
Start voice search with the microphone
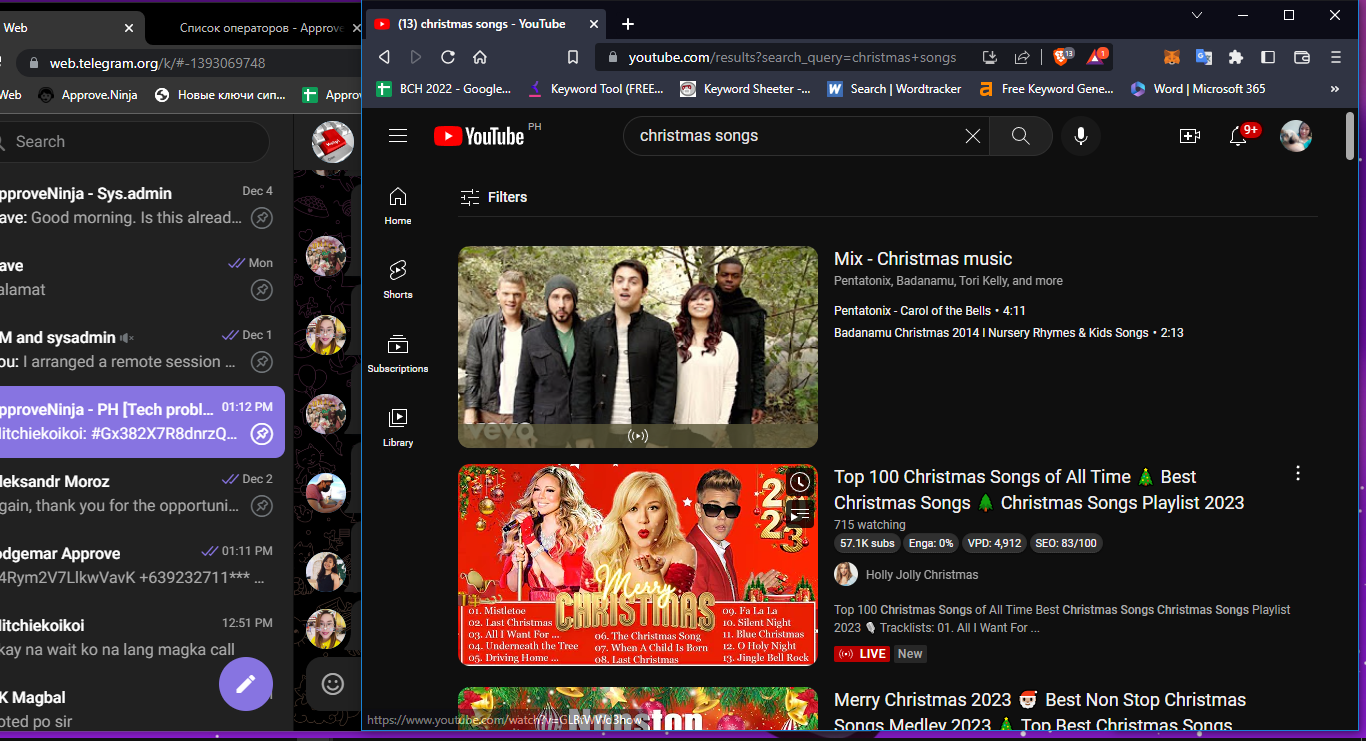[x=1080, y=136]
